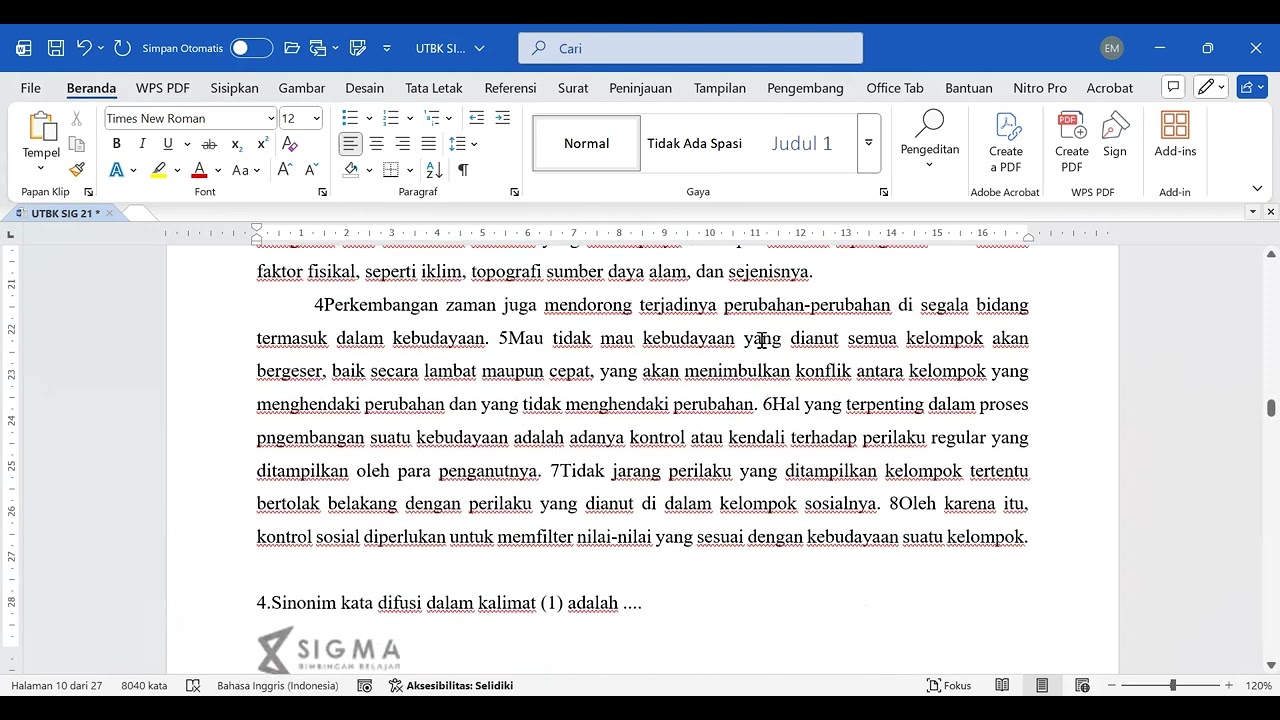Screen dimensions: 1280x720
Task: Open the Sign tool
Action: 1115,135
